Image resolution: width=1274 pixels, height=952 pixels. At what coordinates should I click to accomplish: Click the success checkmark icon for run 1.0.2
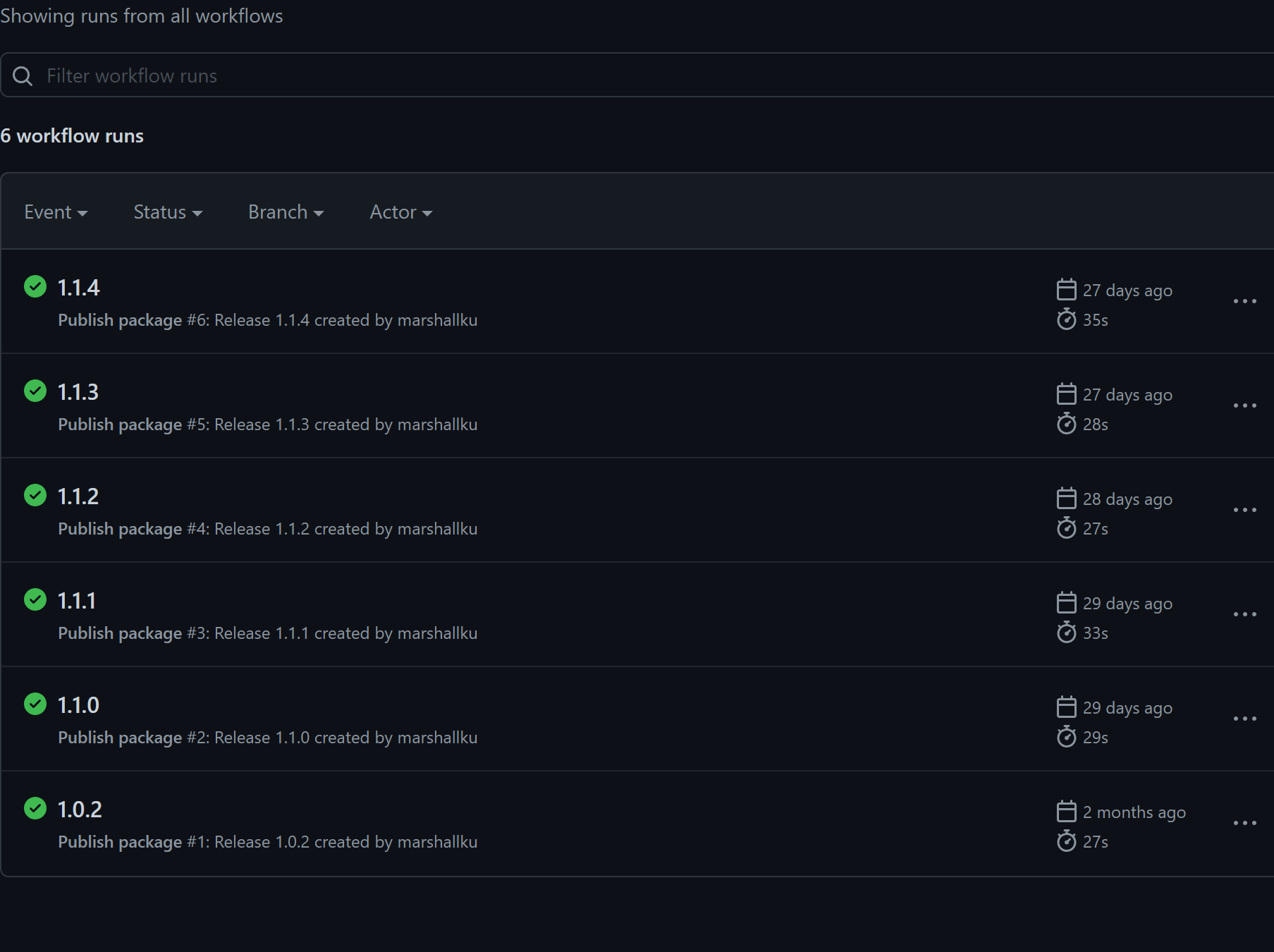coord(35,809)
